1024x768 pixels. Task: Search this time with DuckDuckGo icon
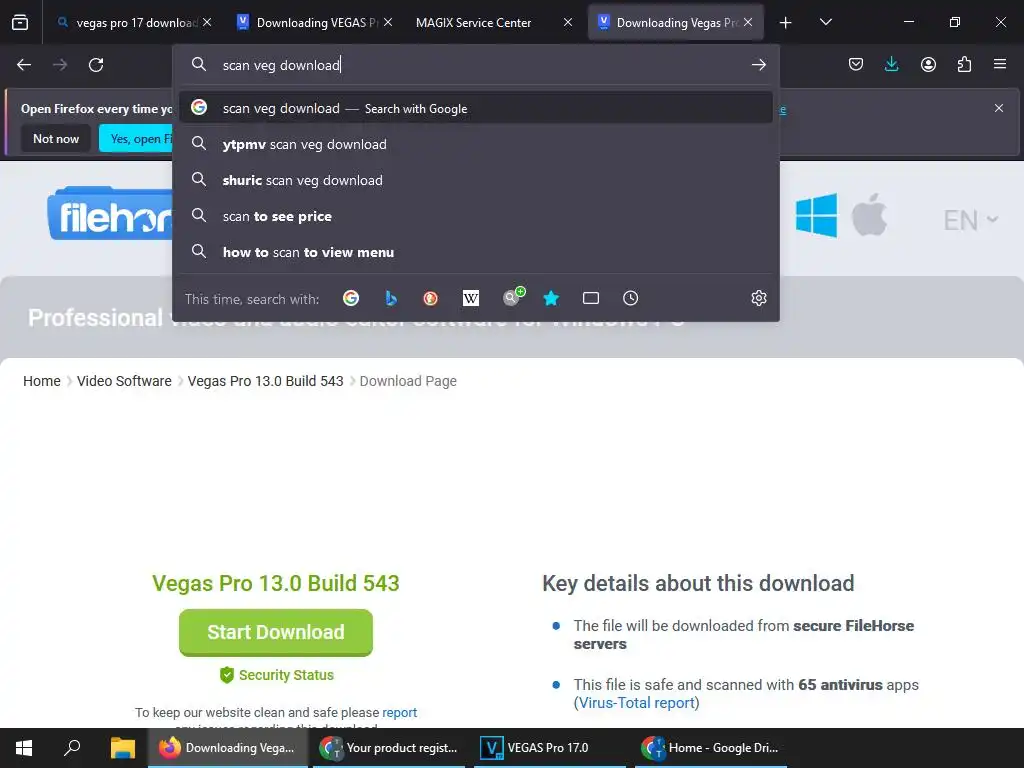coord(430,298)
